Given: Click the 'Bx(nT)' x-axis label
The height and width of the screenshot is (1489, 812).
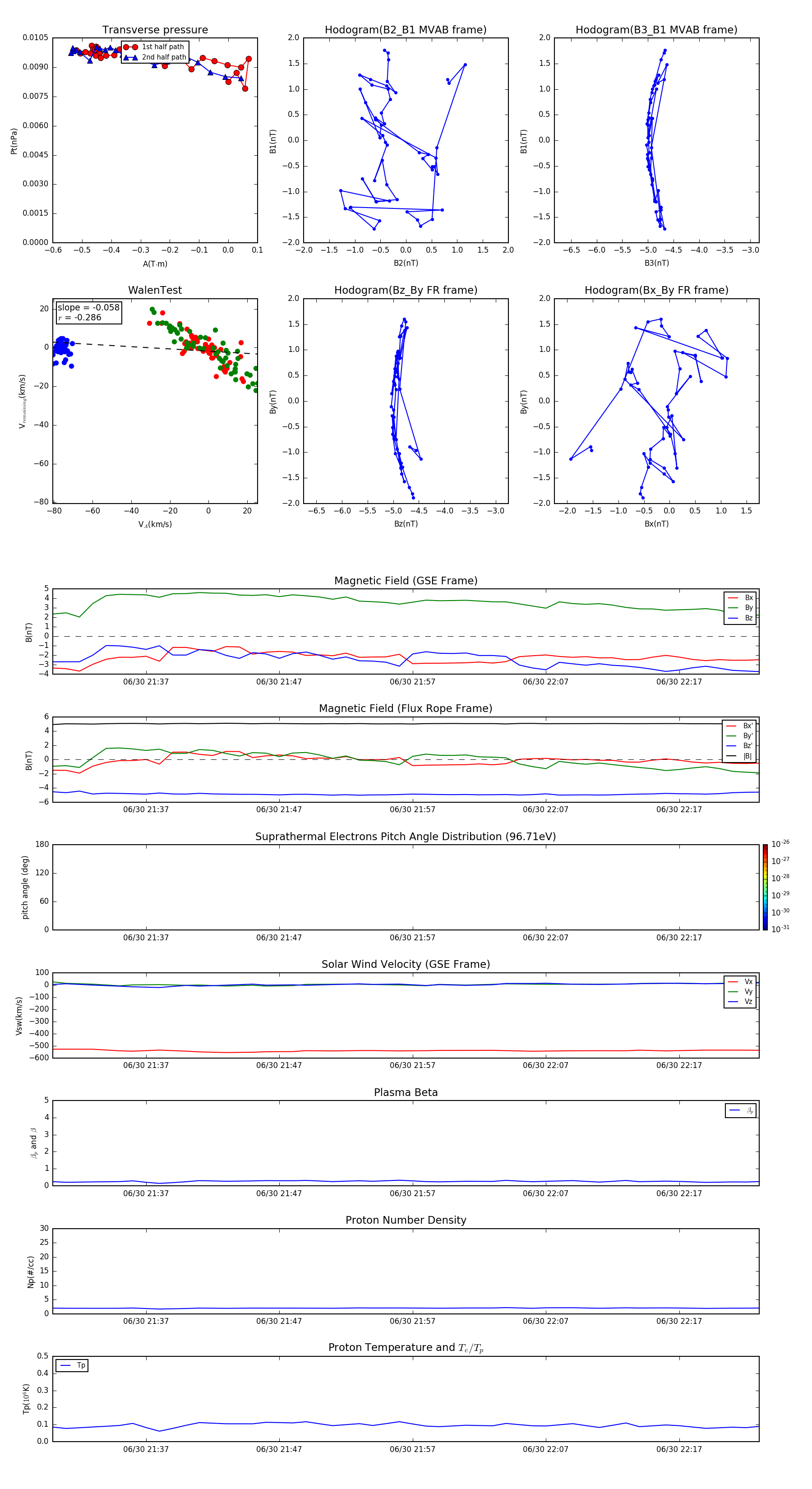Looking at the screenshot, I should point(656,524).
